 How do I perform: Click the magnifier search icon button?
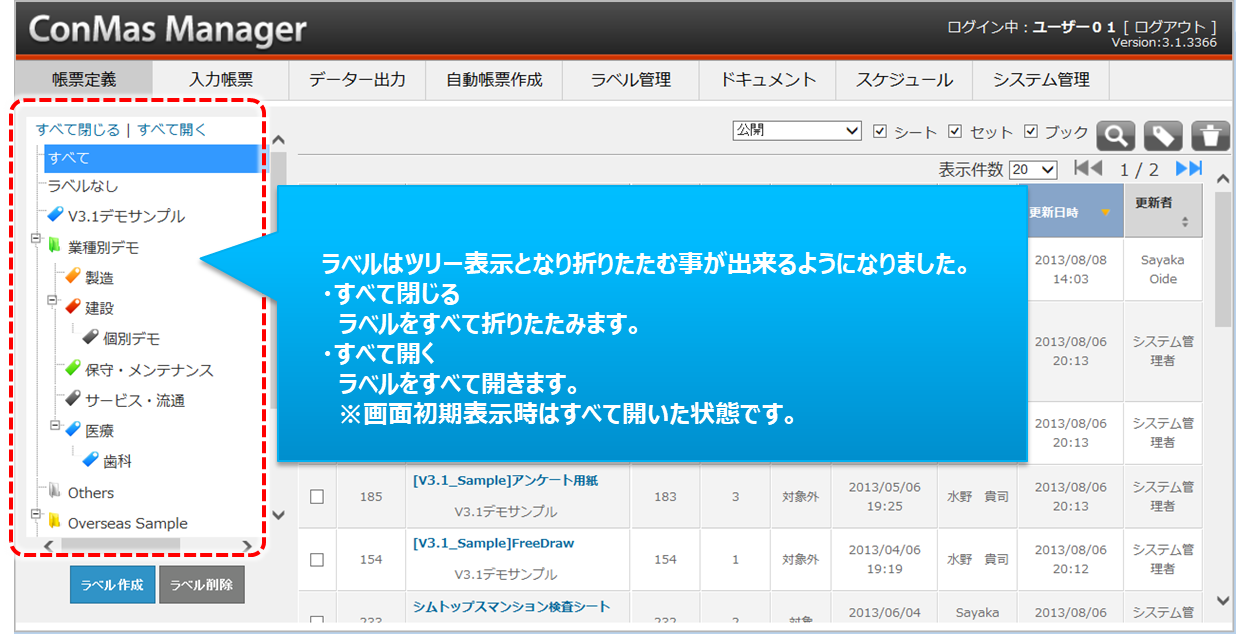tap(1117, 135)
